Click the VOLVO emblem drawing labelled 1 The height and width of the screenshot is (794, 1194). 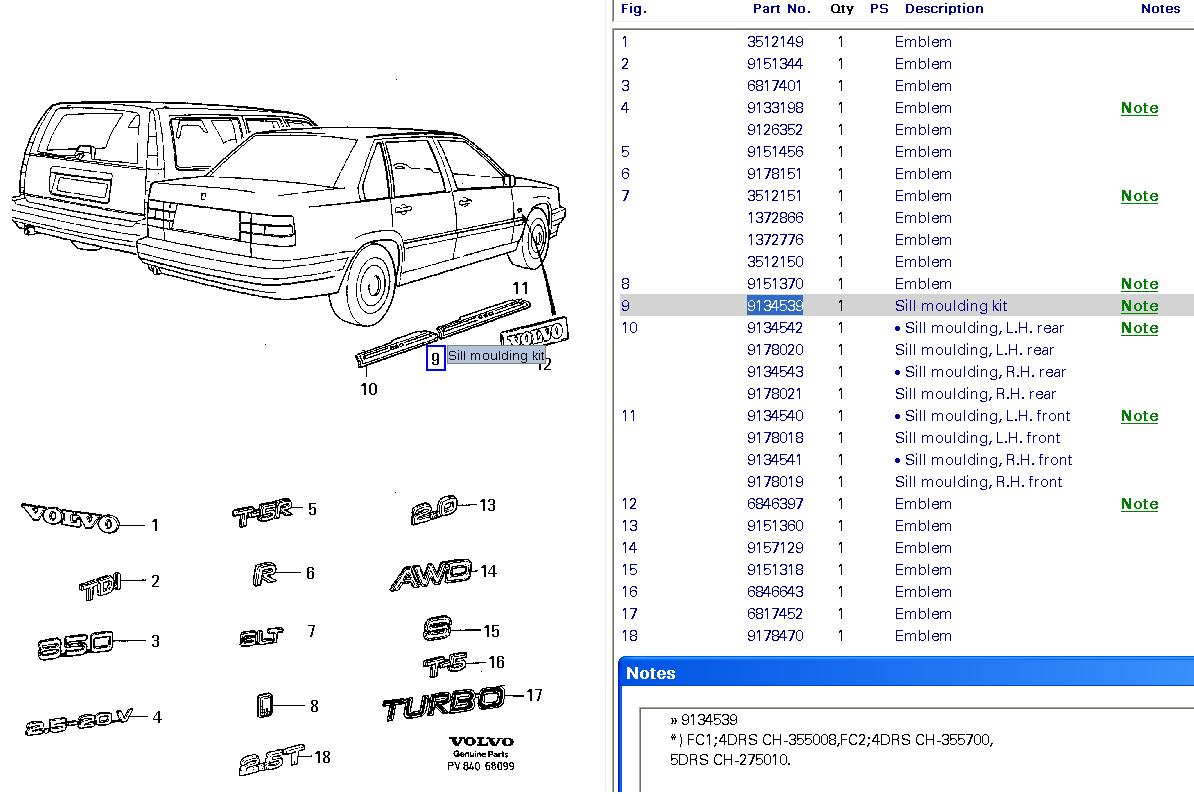pos(70,518)
